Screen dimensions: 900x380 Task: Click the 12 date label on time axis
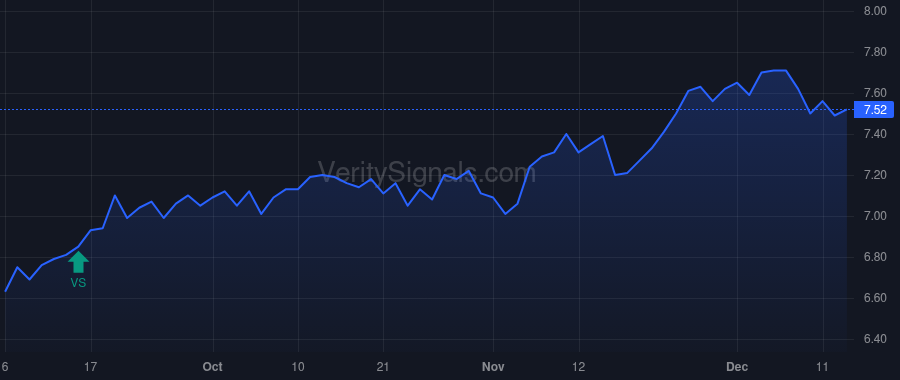coord(579,367)
